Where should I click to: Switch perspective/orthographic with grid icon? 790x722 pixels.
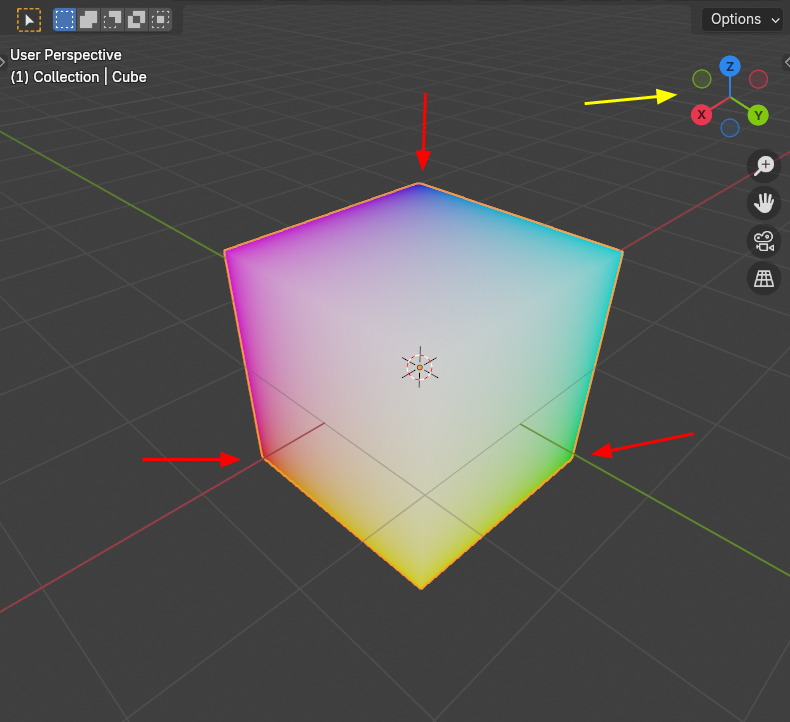click(764, 278)
